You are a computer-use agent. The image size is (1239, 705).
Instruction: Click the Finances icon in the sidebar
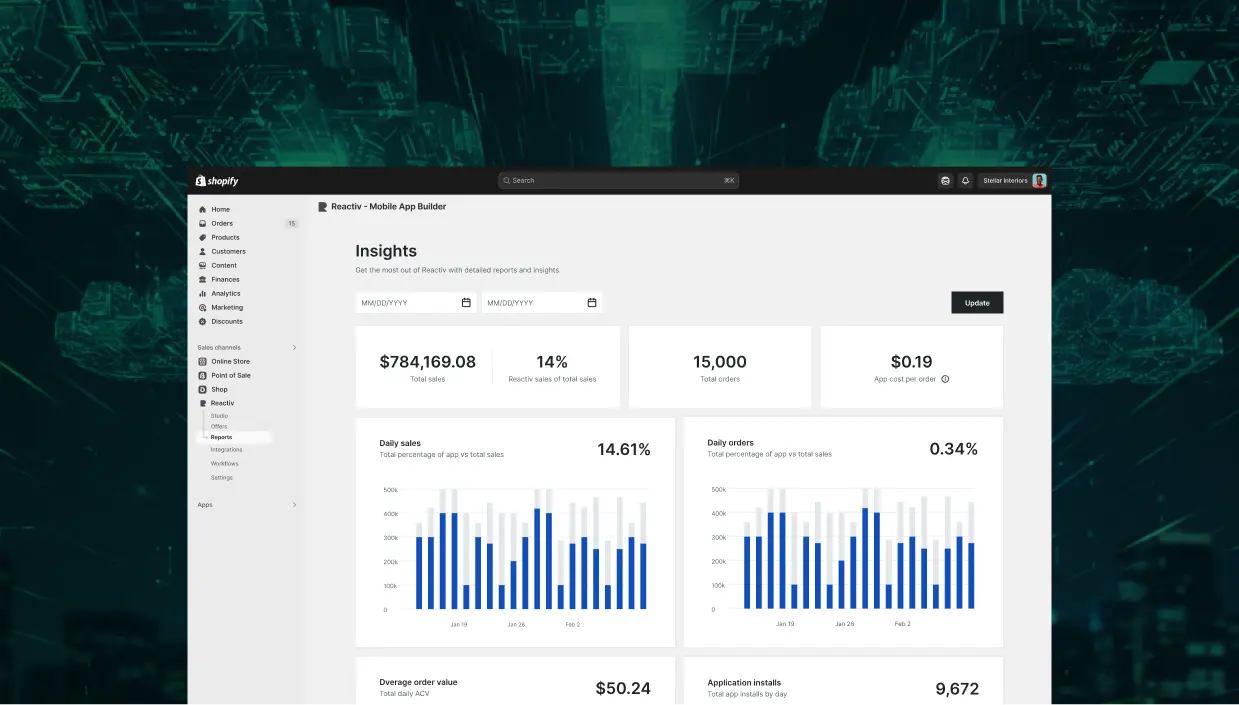[x=203, y=280]
